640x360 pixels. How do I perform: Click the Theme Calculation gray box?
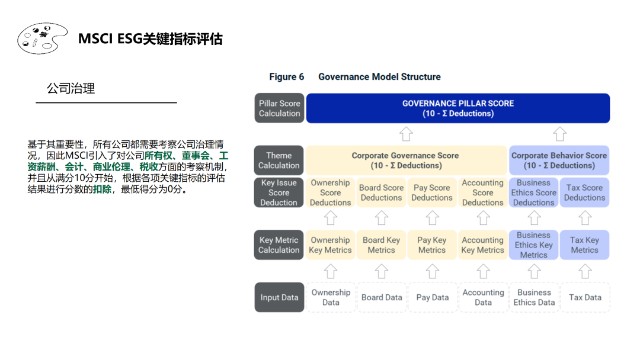click(279, 160)
